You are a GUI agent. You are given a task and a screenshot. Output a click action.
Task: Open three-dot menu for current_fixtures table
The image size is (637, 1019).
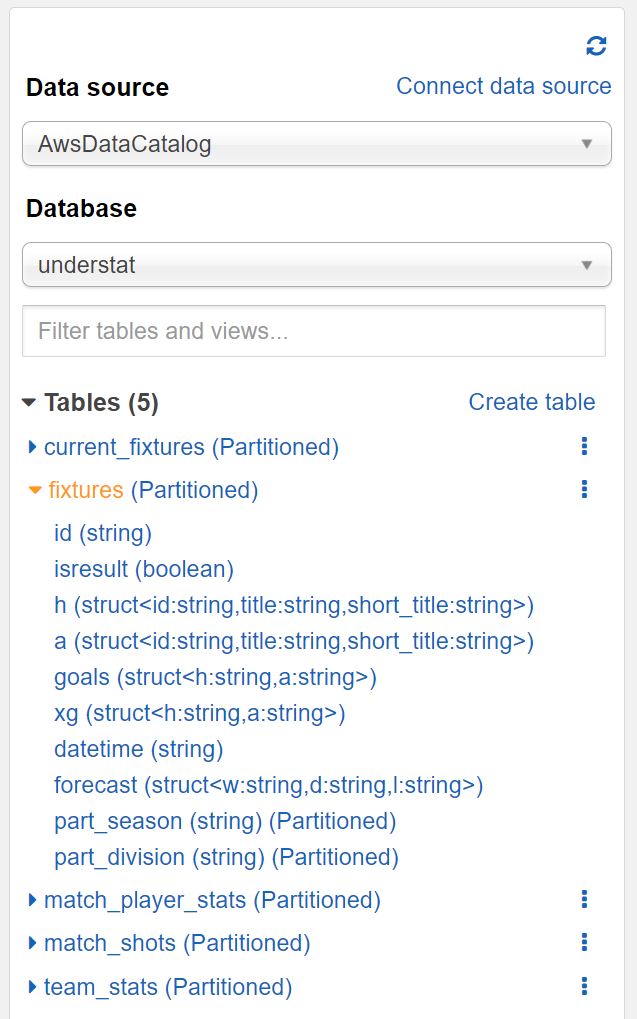coord(585,447)
